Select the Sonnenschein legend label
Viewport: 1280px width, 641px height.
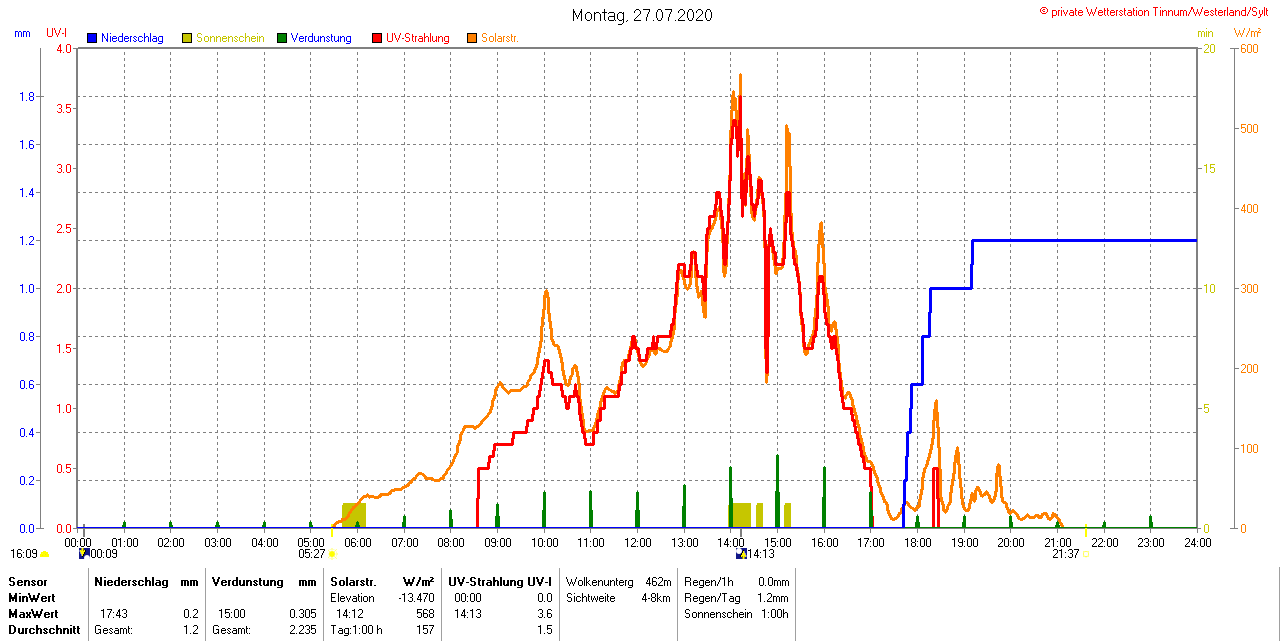pyautogui.click(x=230, y=38)
